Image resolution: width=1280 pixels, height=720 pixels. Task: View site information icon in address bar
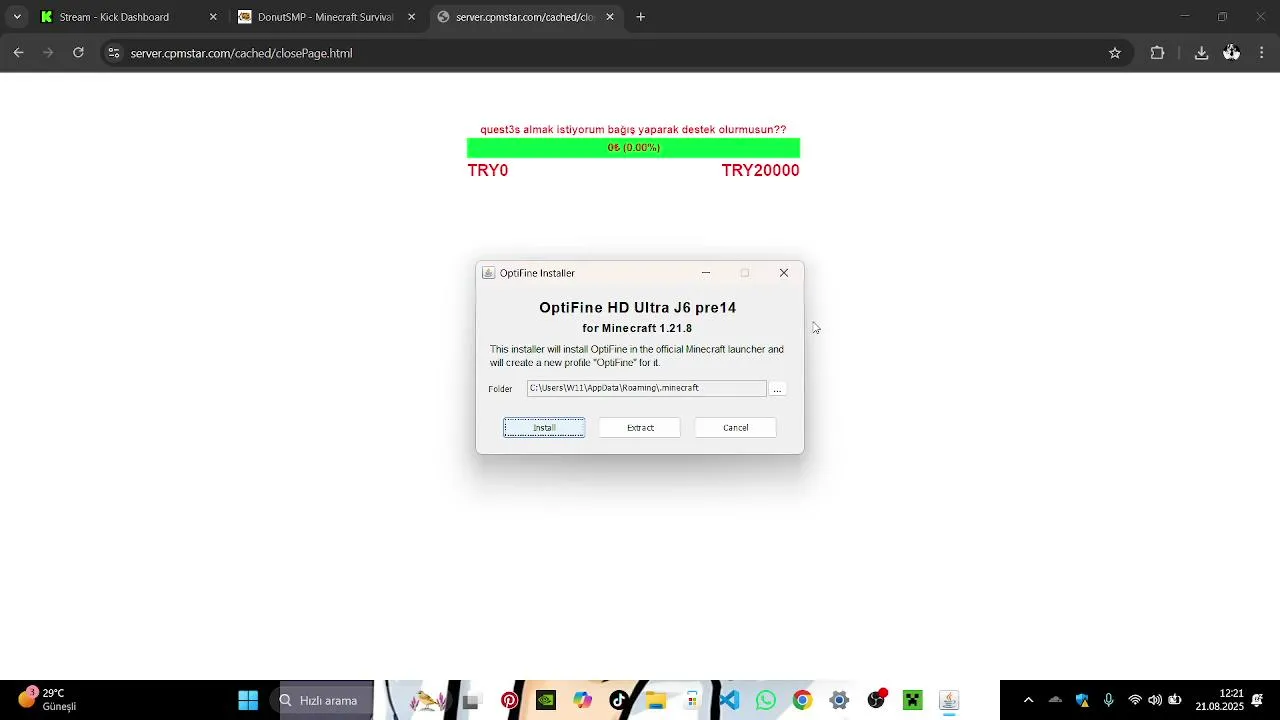click(x=114, y=53)
